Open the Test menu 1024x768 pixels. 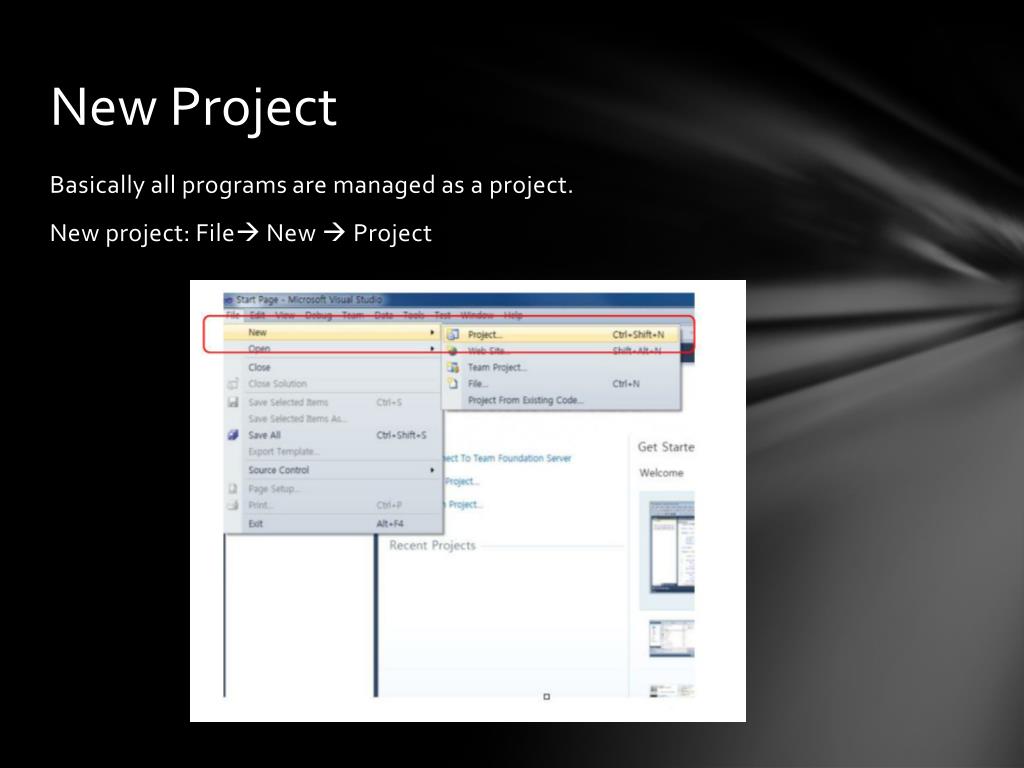pos(443,315)
